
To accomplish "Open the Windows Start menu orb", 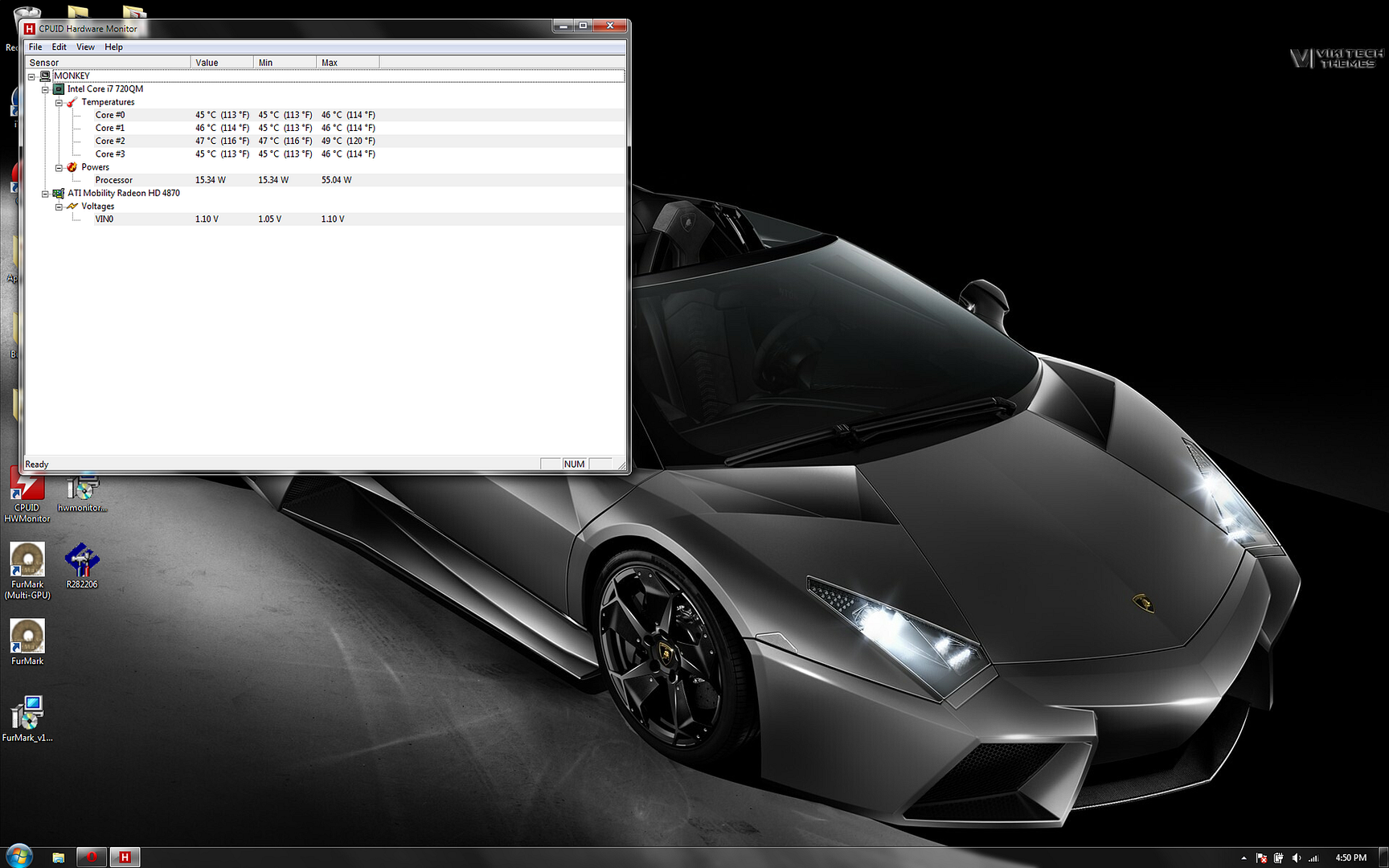I will pos(18,857).
